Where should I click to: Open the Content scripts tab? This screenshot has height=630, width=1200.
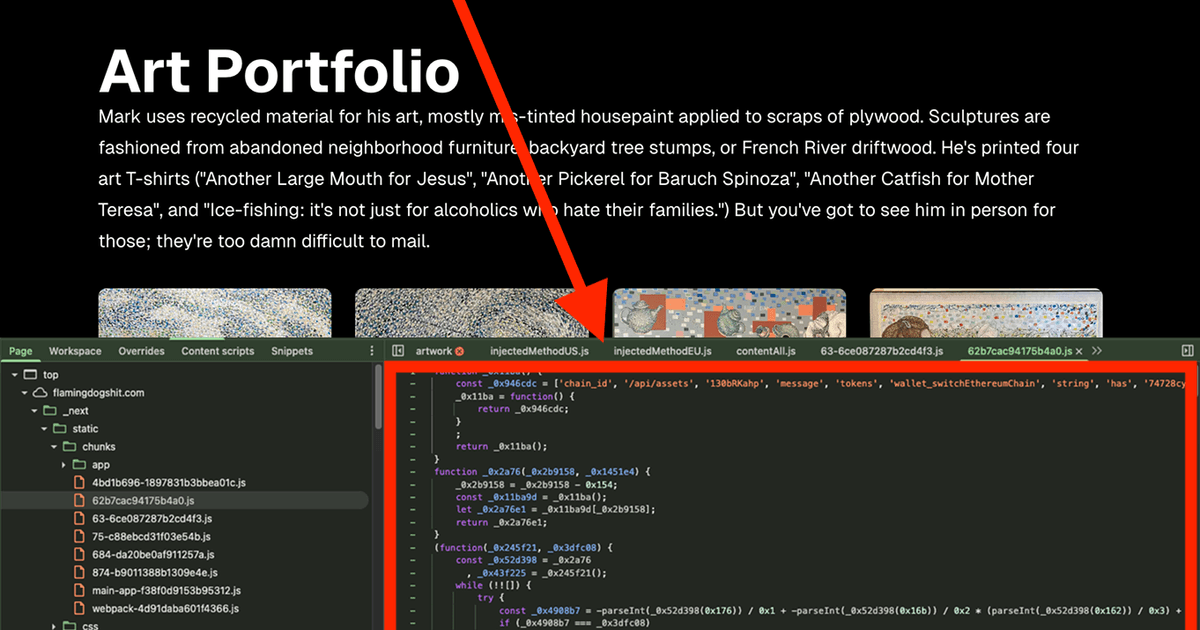pyautogui.click(x=218, y=351)
